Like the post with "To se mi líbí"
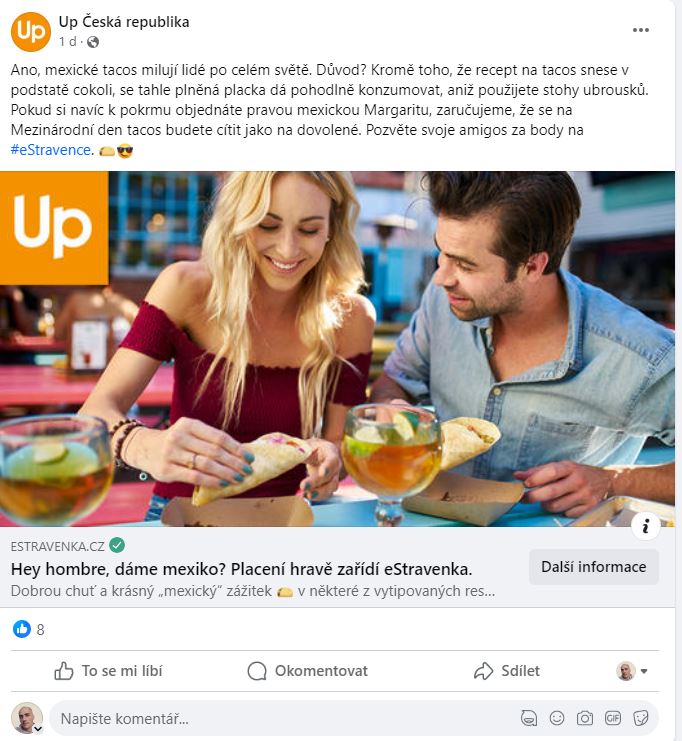682x741 pixels. [108, 671]
